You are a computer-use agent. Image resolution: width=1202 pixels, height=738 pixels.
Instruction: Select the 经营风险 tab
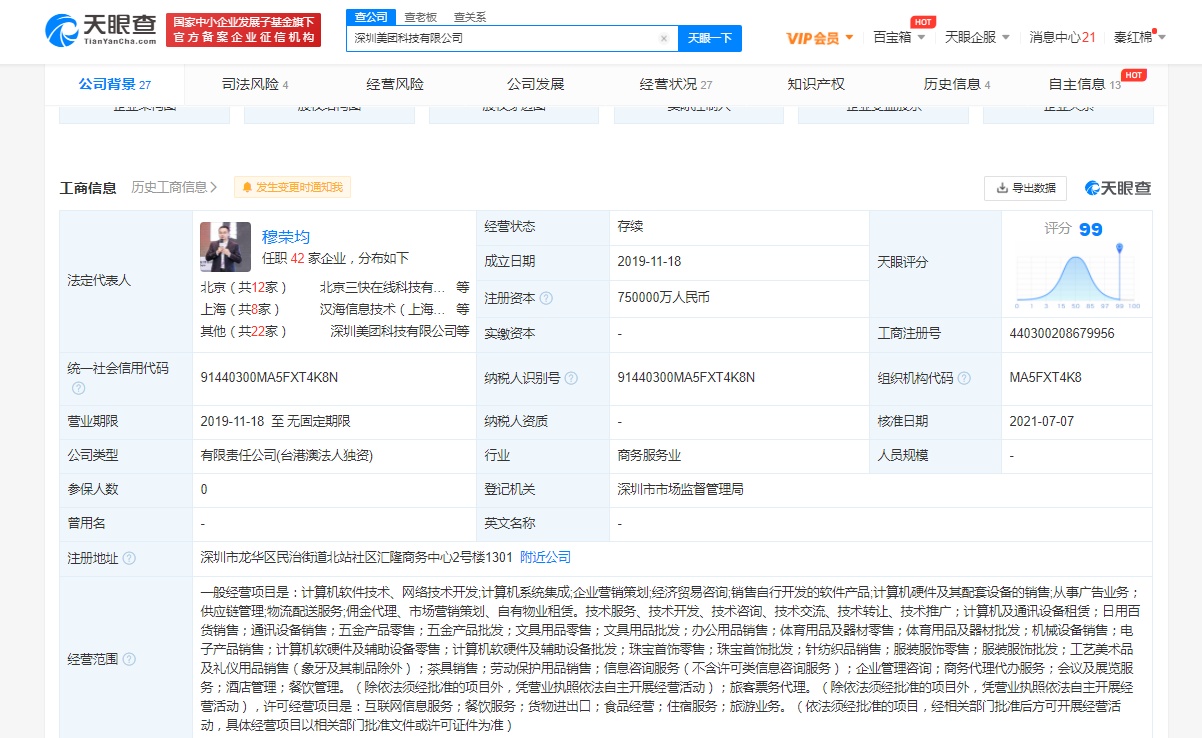pos(395,84)
